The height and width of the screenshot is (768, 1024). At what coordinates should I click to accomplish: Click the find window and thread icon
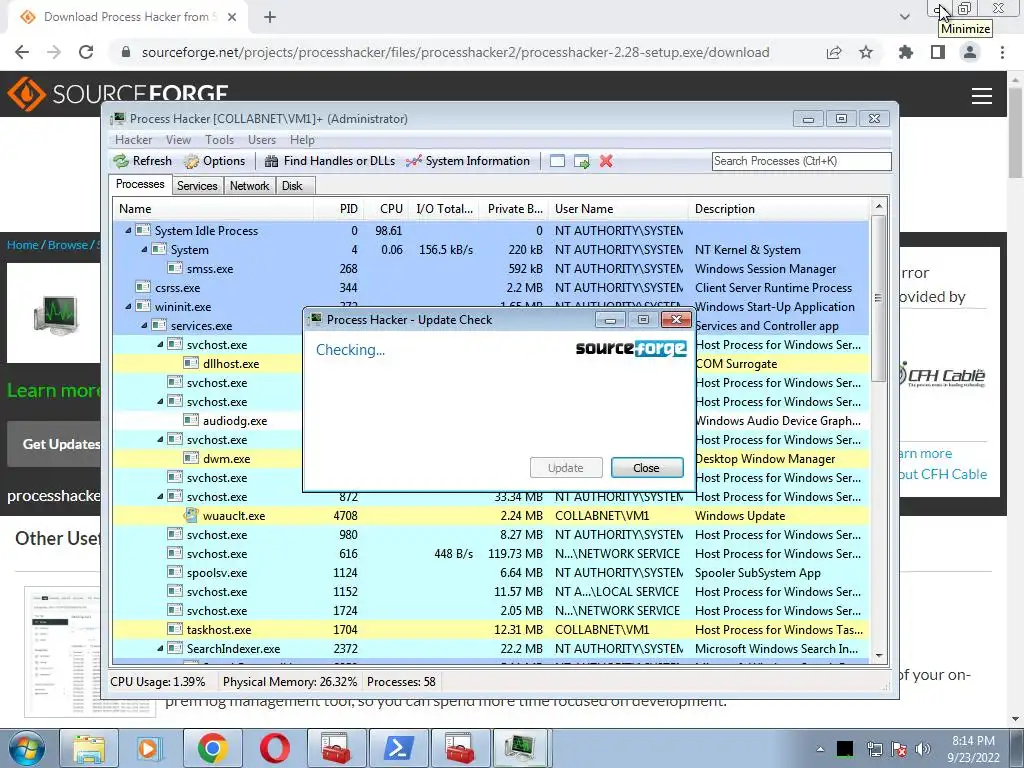[581, 161]
